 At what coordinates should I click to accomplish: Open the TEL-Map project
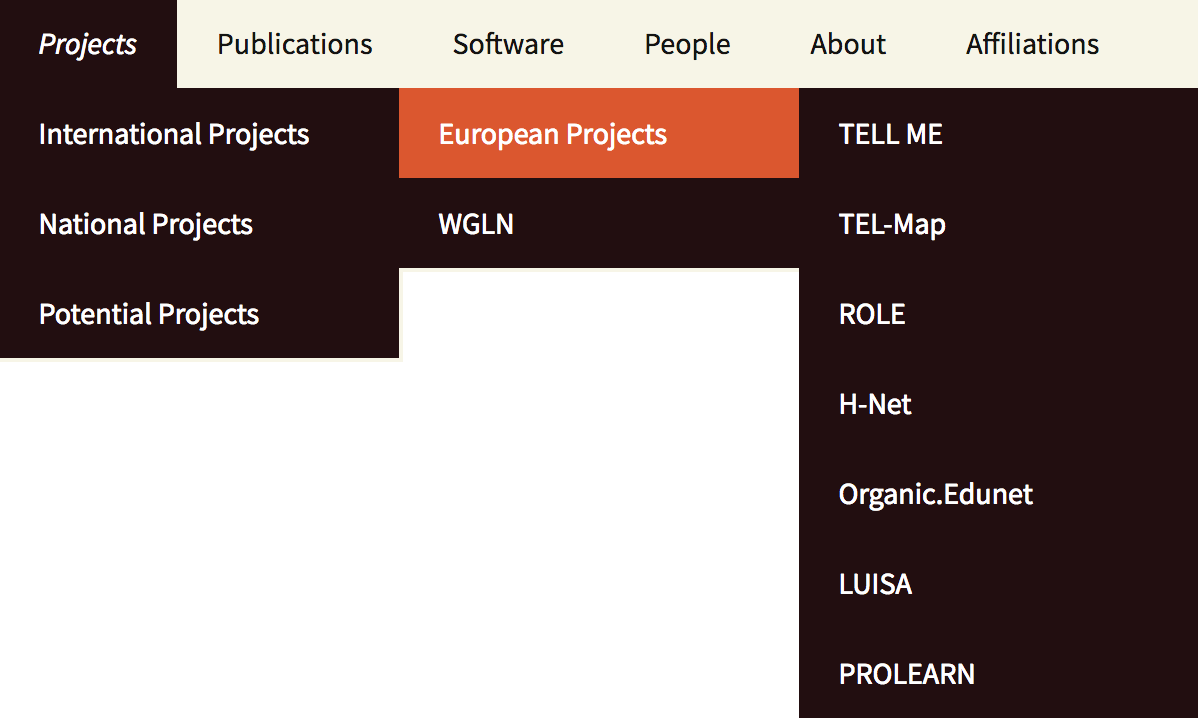click(x=892, y=224)
